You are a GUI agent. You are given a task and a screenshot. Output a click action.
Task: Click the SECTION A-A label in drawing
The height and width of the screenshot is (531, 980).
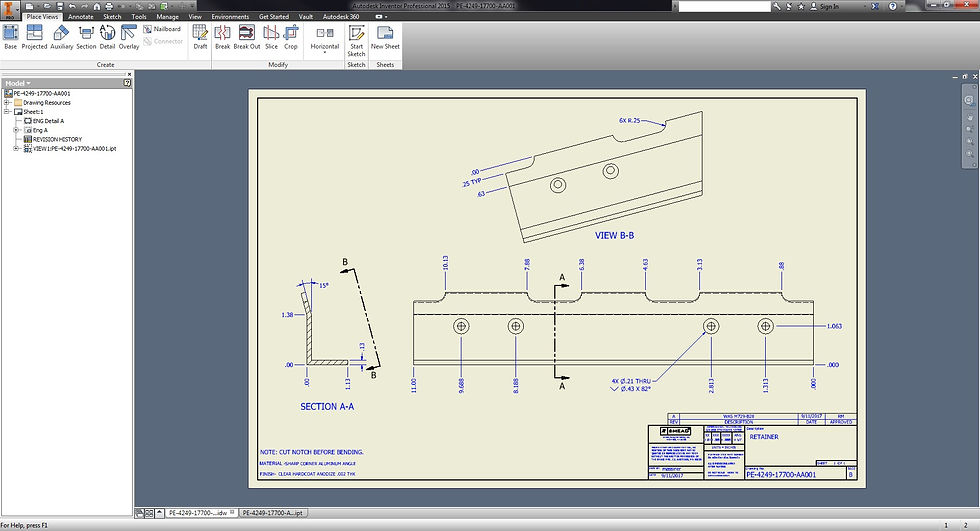(x=327, y=407)
